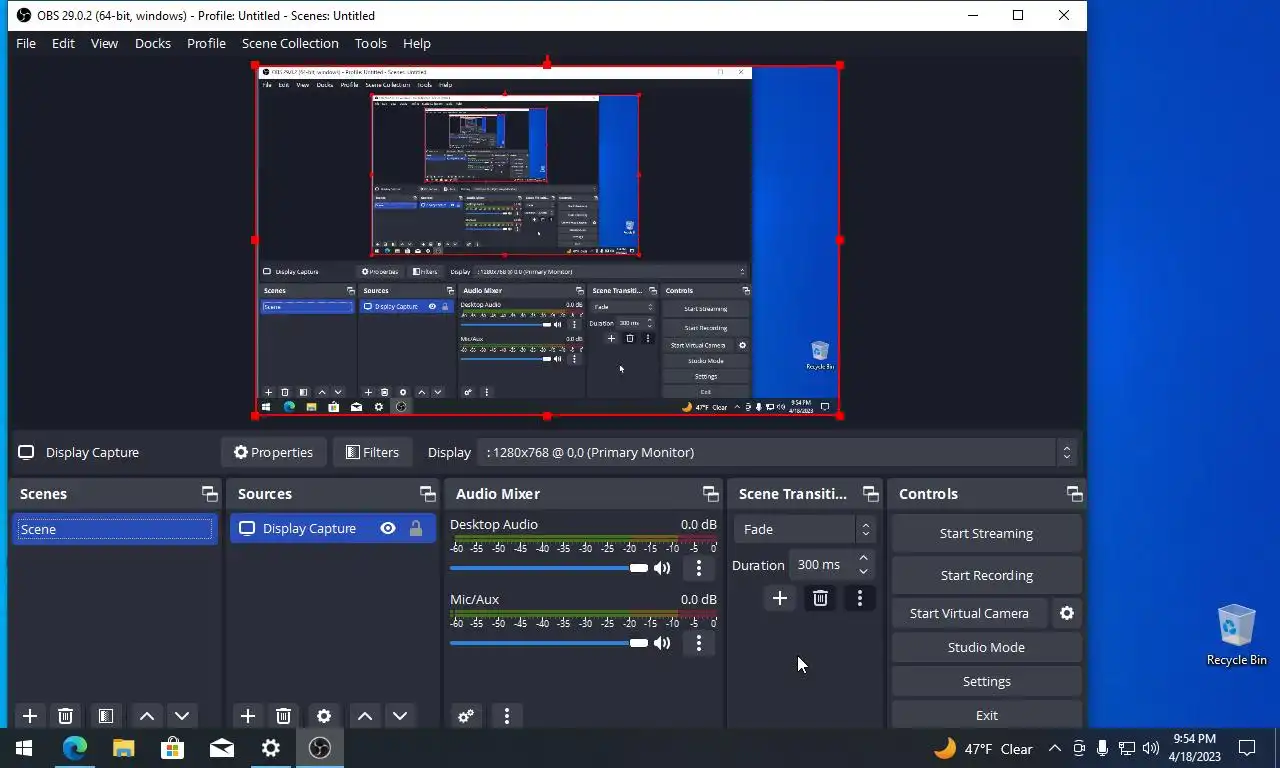Open File Explorer from taskbar
1280x768 pixels.
pos(124,748)
